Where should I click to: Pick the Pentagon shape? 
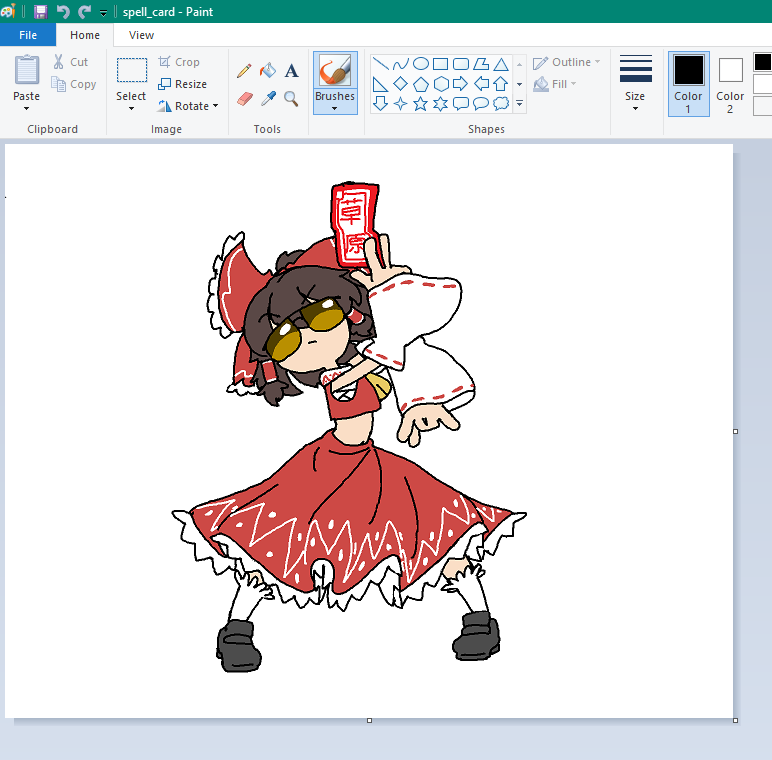pyautogui.click(x=420, y=84)
